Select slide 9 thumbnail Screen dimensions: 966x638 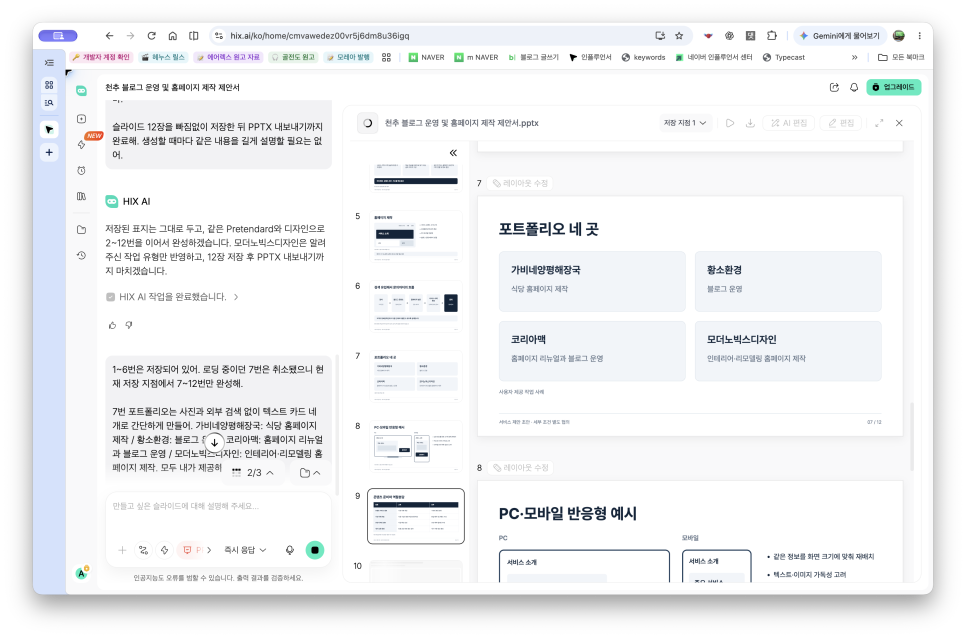(x=416, y=516)
